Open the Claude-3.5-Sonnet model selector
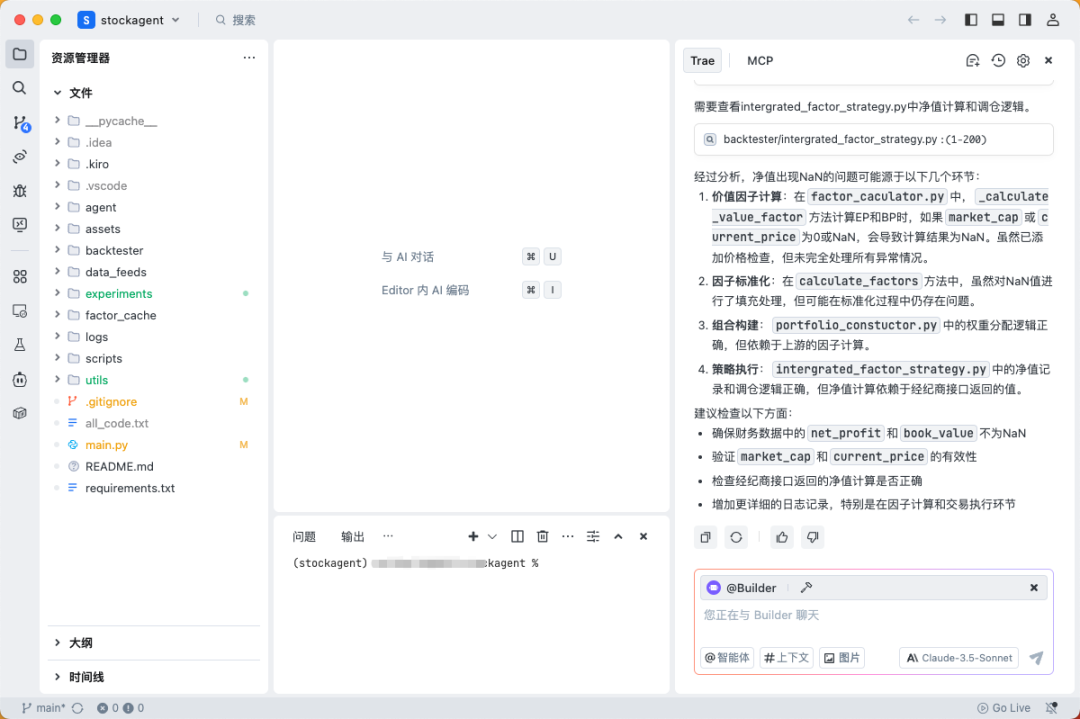Screen dimensions: 1080x719 (959, 658)
